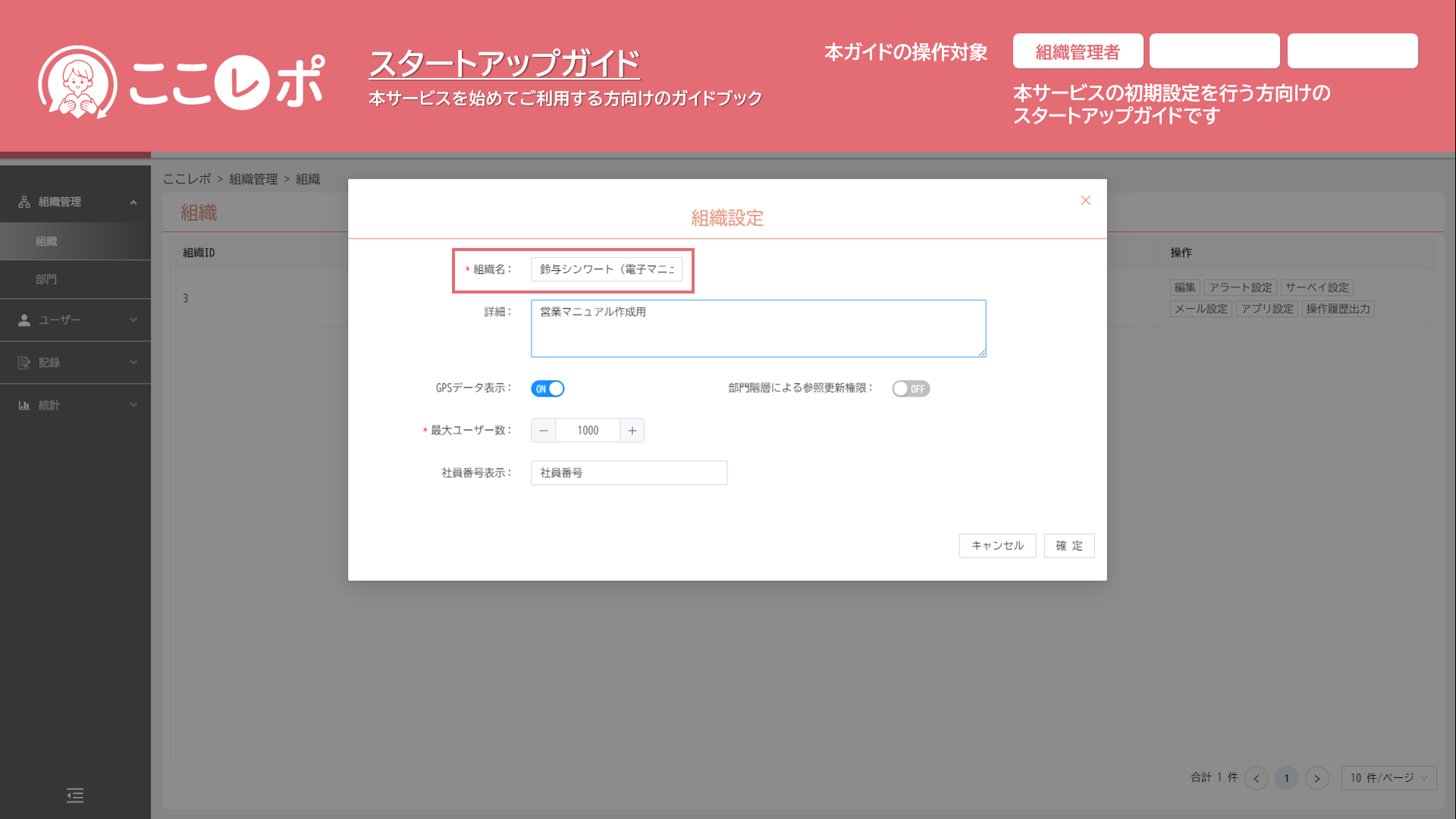Click the 組織管理 sidebar icon

[24, 202]
